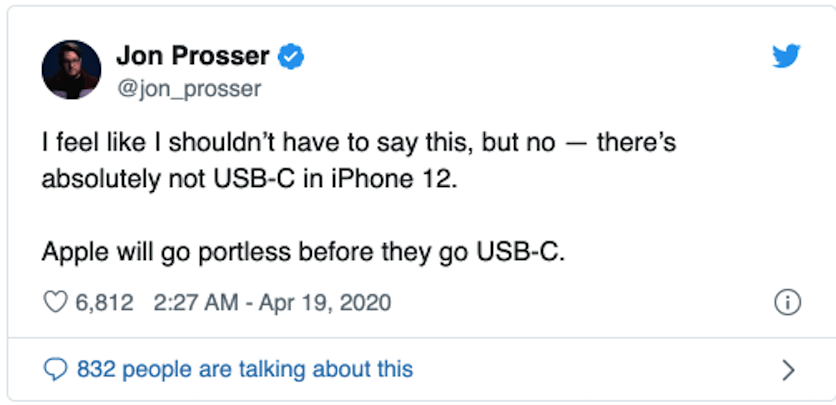Click the Apr 19, 2020 date
This screenshot has width=836, height=405.
pyautogui.click(x=327, y=302)
